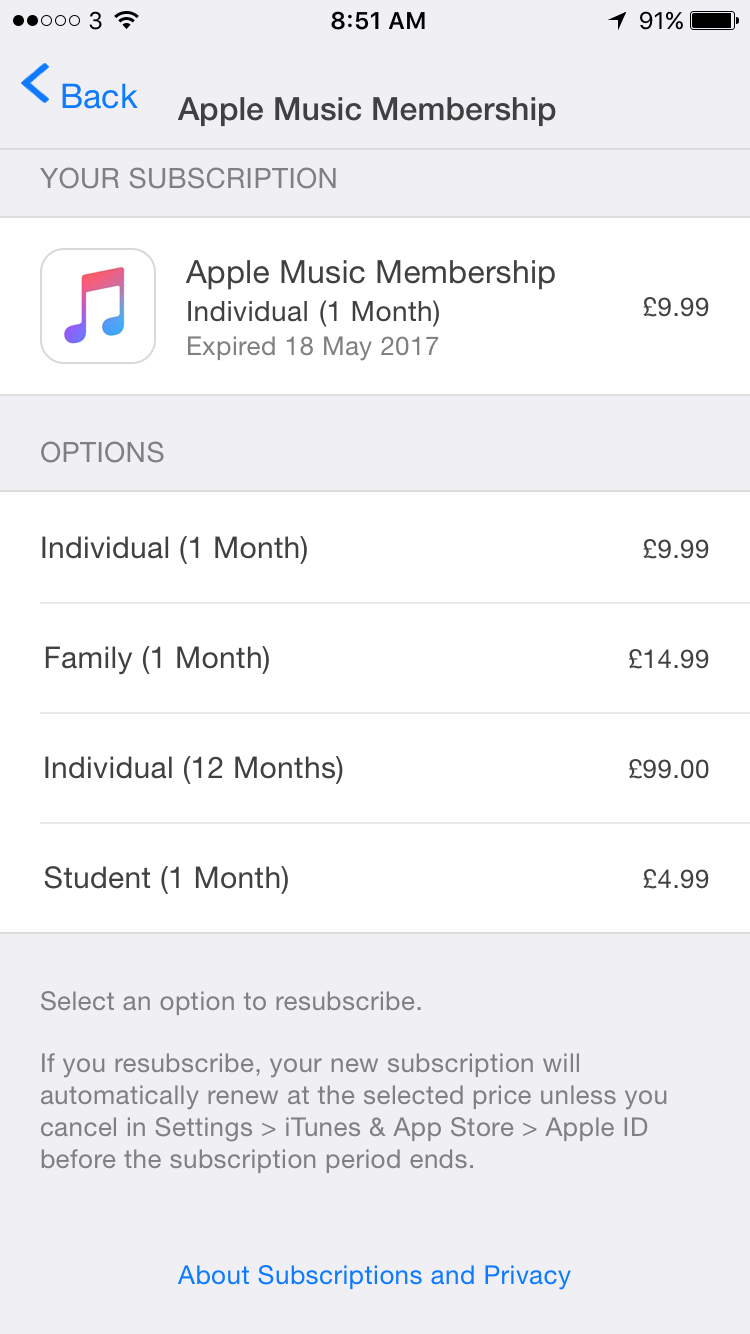
Task: Tap the blue Back chevron arrow
Action: (36, 86)
